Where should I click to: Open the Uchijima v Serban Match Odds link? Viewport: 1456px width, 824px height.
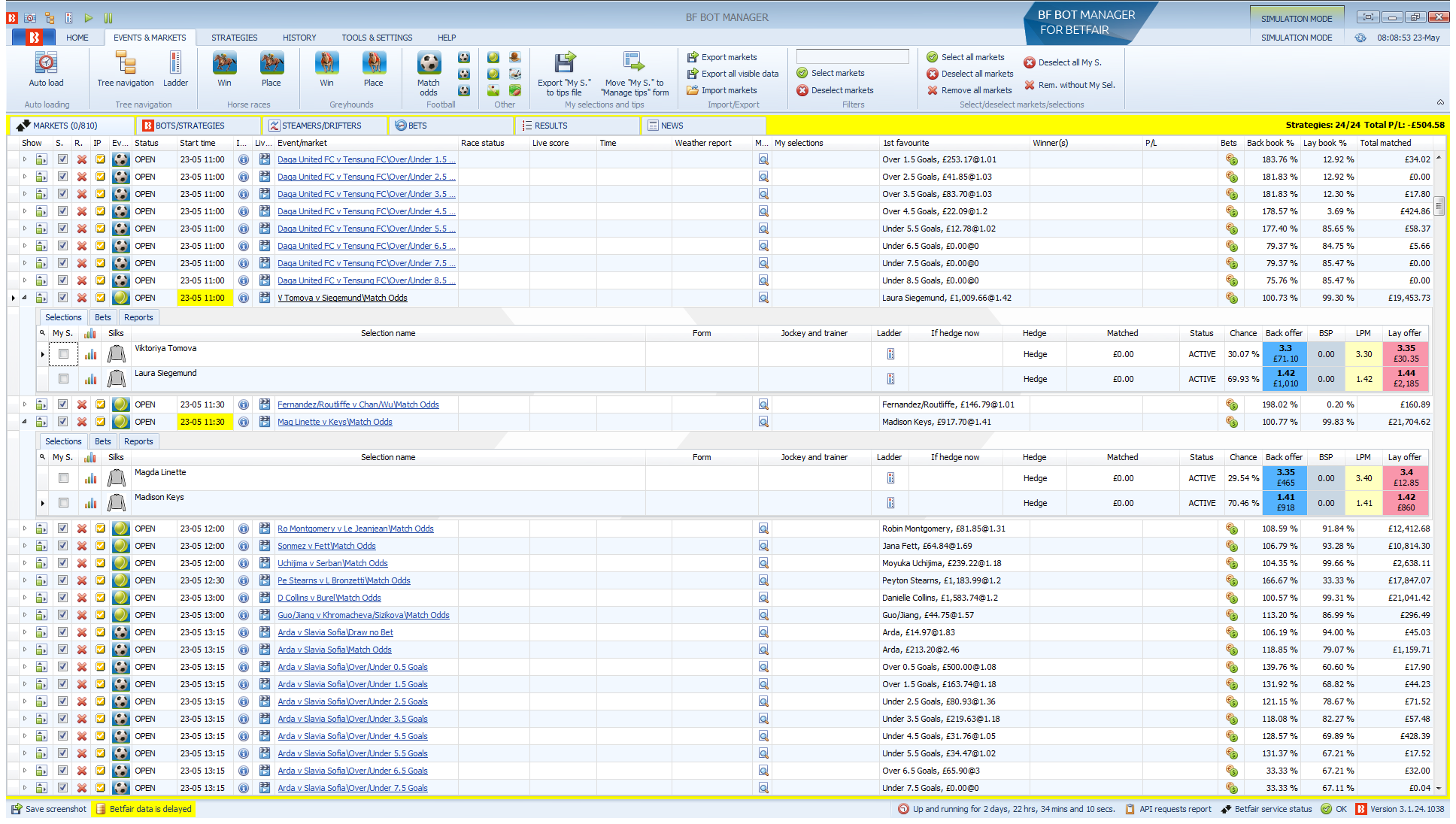[x=332, y=564]
